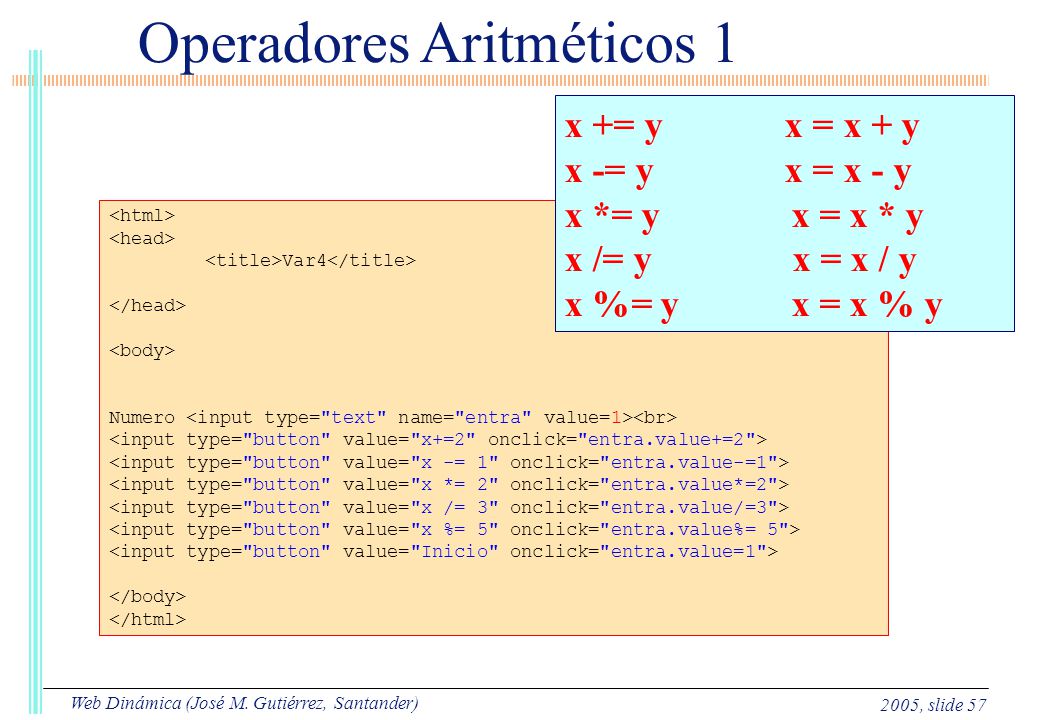Screen dimensions: 1040x720
Task: Click the closing </head> tag line
Action: (147, 306)
